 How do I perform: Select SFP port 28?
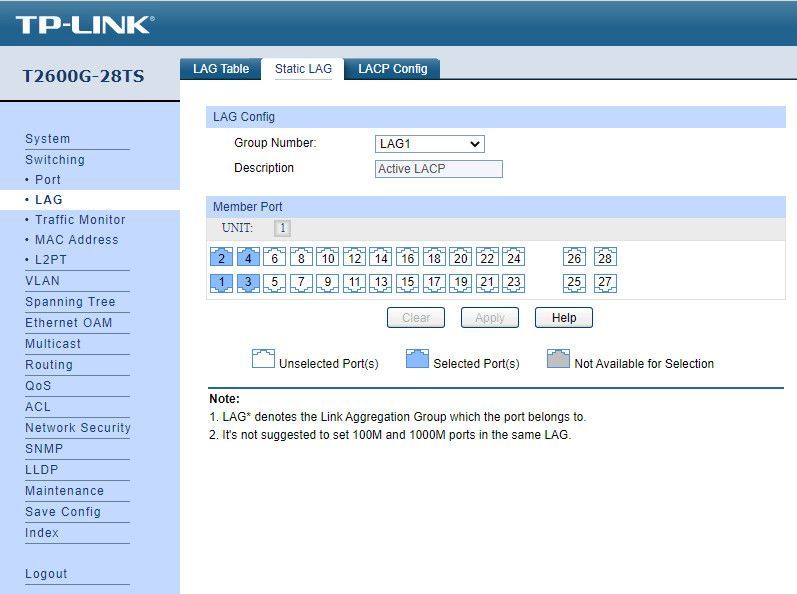tap(605, 257)
